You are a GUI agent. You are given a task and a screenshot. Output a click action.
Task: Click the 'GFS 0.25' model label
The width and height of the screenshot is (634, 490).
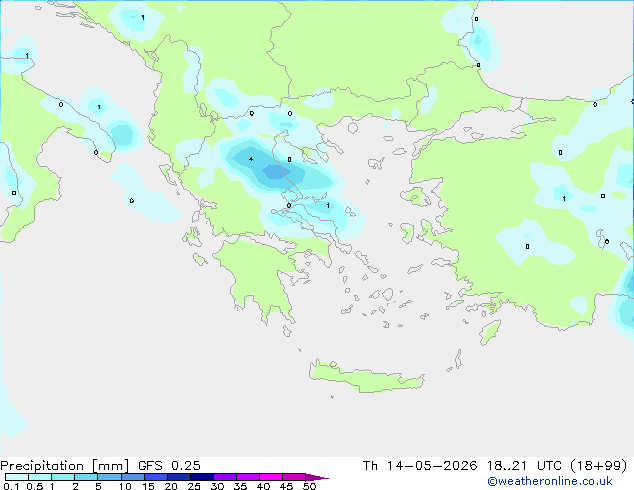pyautogui.click(x=169, y=466)
